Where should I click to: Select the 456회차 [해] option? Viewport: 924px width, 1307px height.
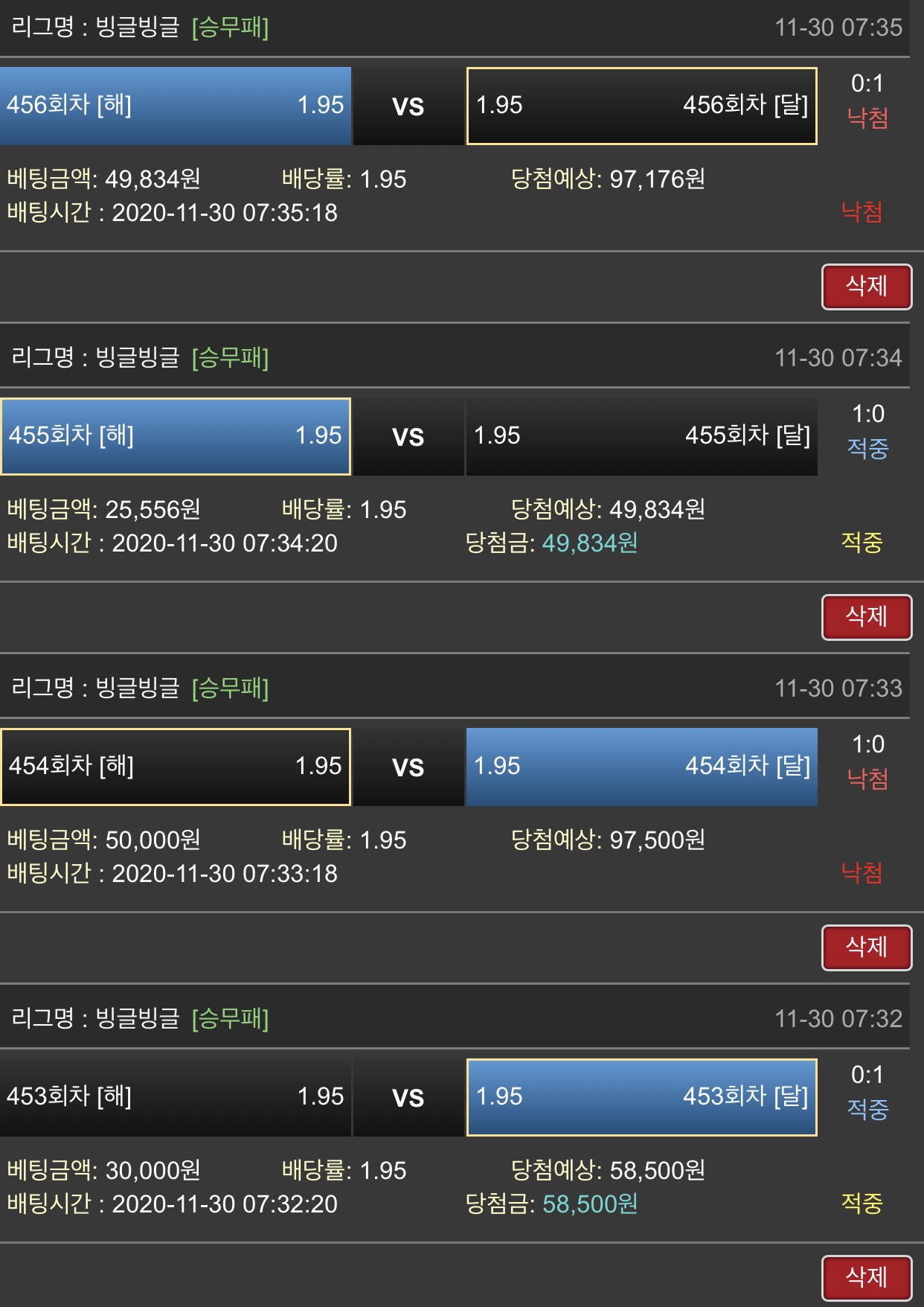[176, 106]
